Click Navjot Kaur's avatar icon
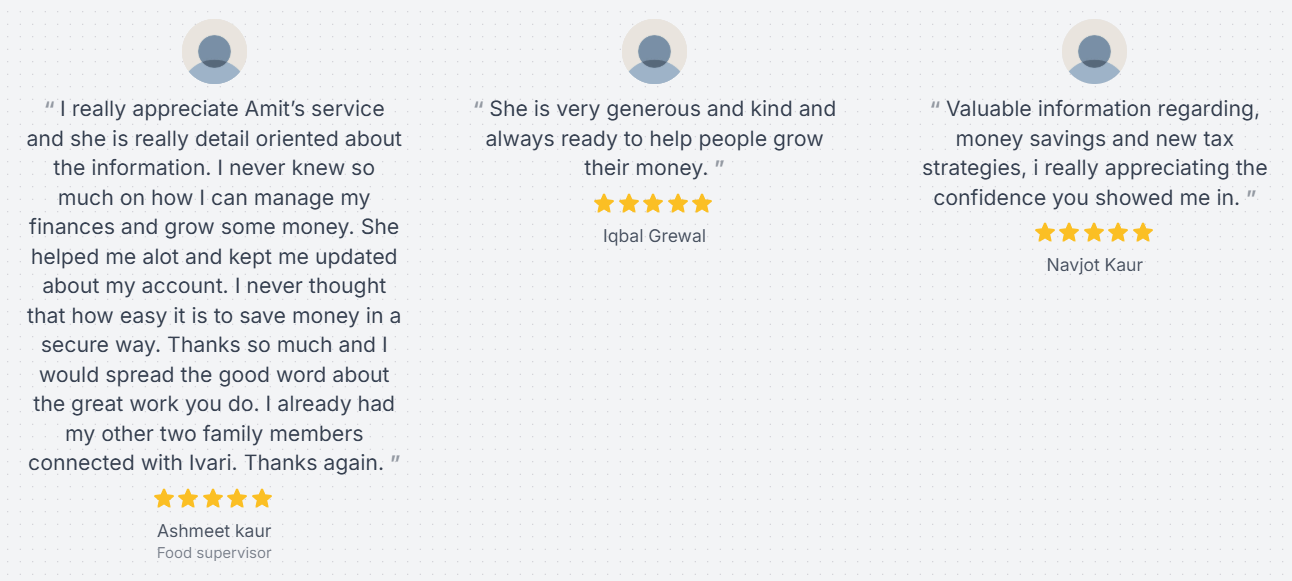The image size is (1292, 581). tap(1094, 52)
